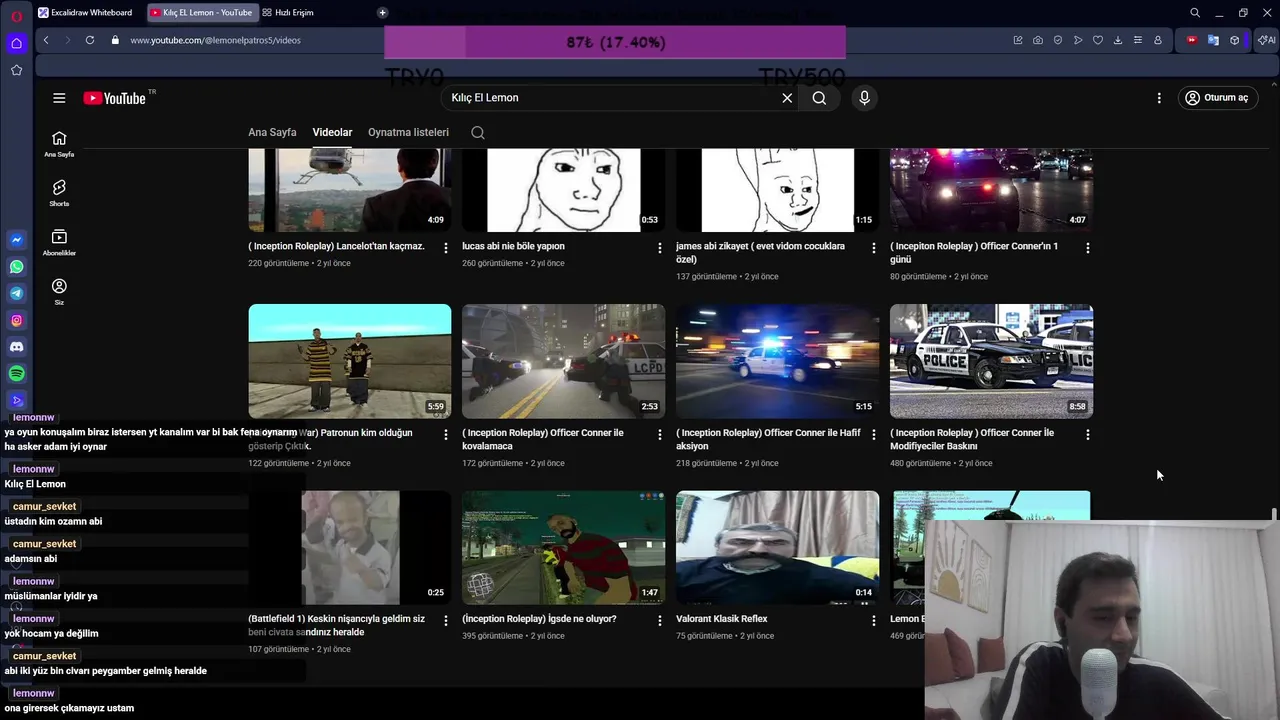The width and height of the screenshot is (1280, 720).
Task: Open the send flow arrow icon
Action: pos(1078,40)
